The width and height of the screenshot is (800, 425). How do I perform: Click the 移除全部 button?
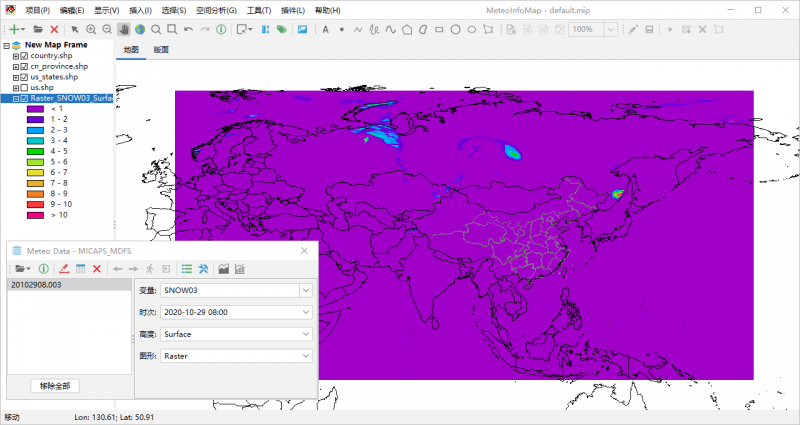[x=55, y=386]
